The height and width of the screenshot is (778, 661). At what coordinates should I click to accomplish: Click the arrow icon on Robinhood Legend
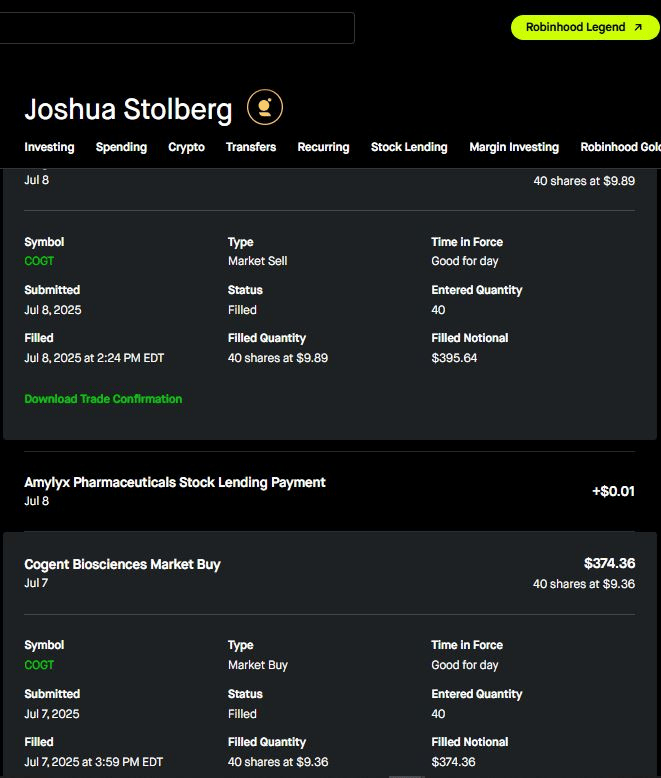click(x=639, y=28)
